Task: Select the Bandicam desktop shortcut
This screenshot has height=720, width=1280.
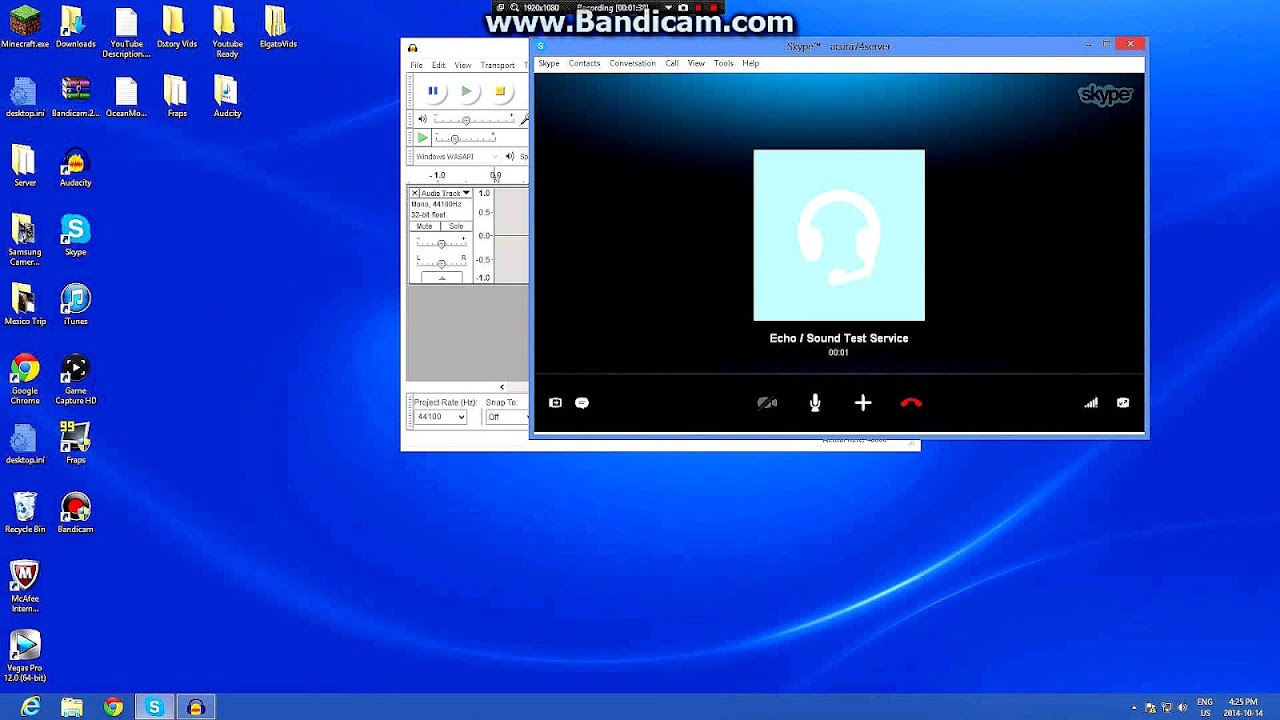Action: click(x=75, y=513)
